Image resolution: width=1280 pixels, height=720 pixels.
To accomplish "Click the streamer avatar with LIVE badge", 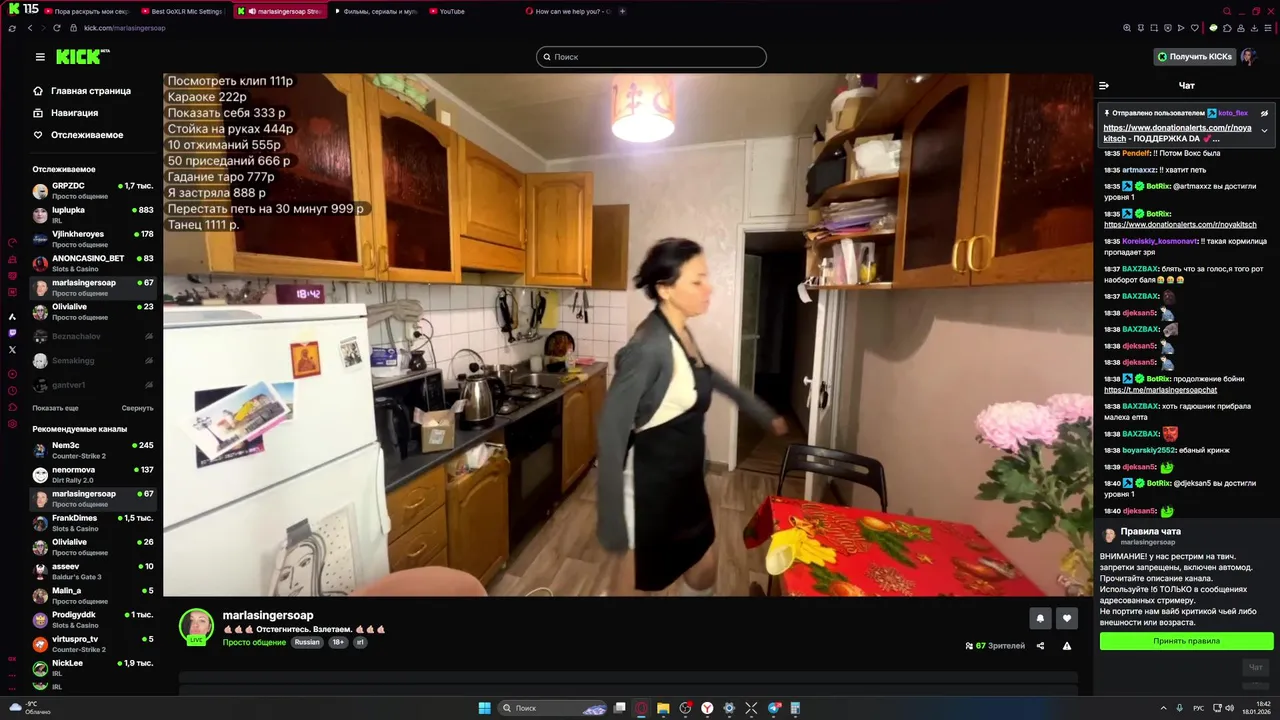I will tap(196, 627).
